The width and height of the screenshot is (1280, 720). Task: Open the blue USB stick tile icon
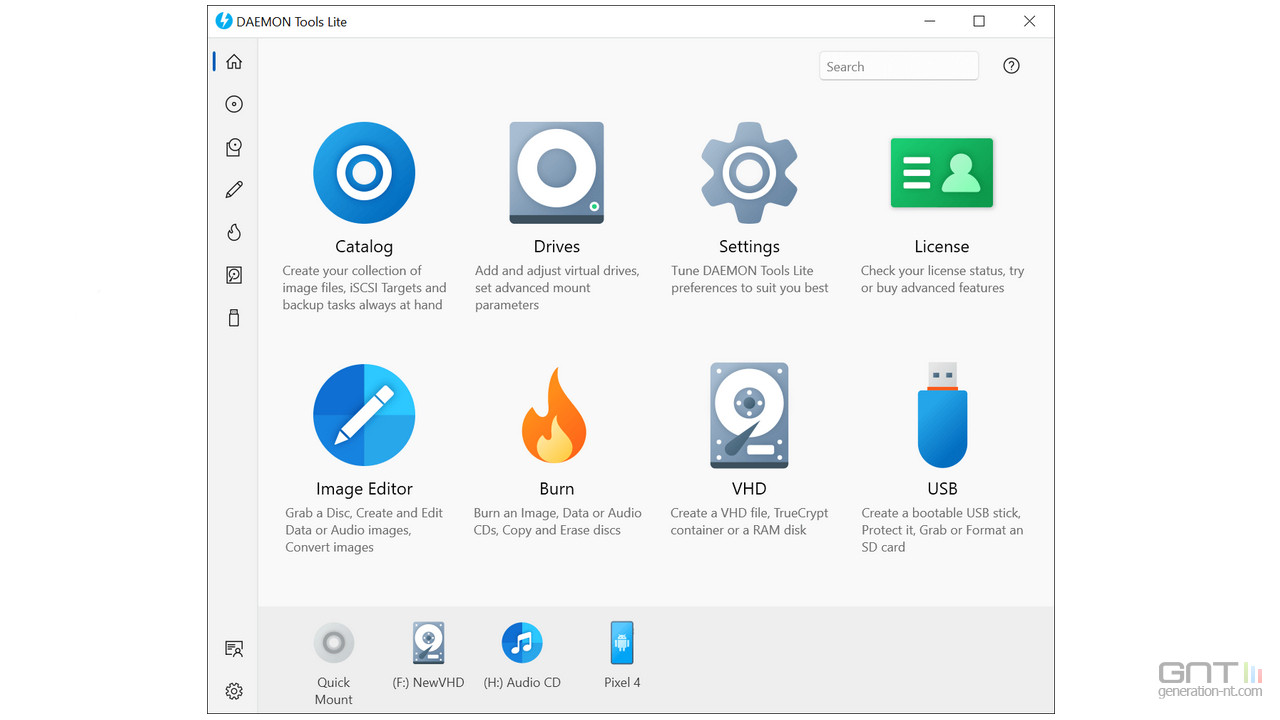click(942, 415)
